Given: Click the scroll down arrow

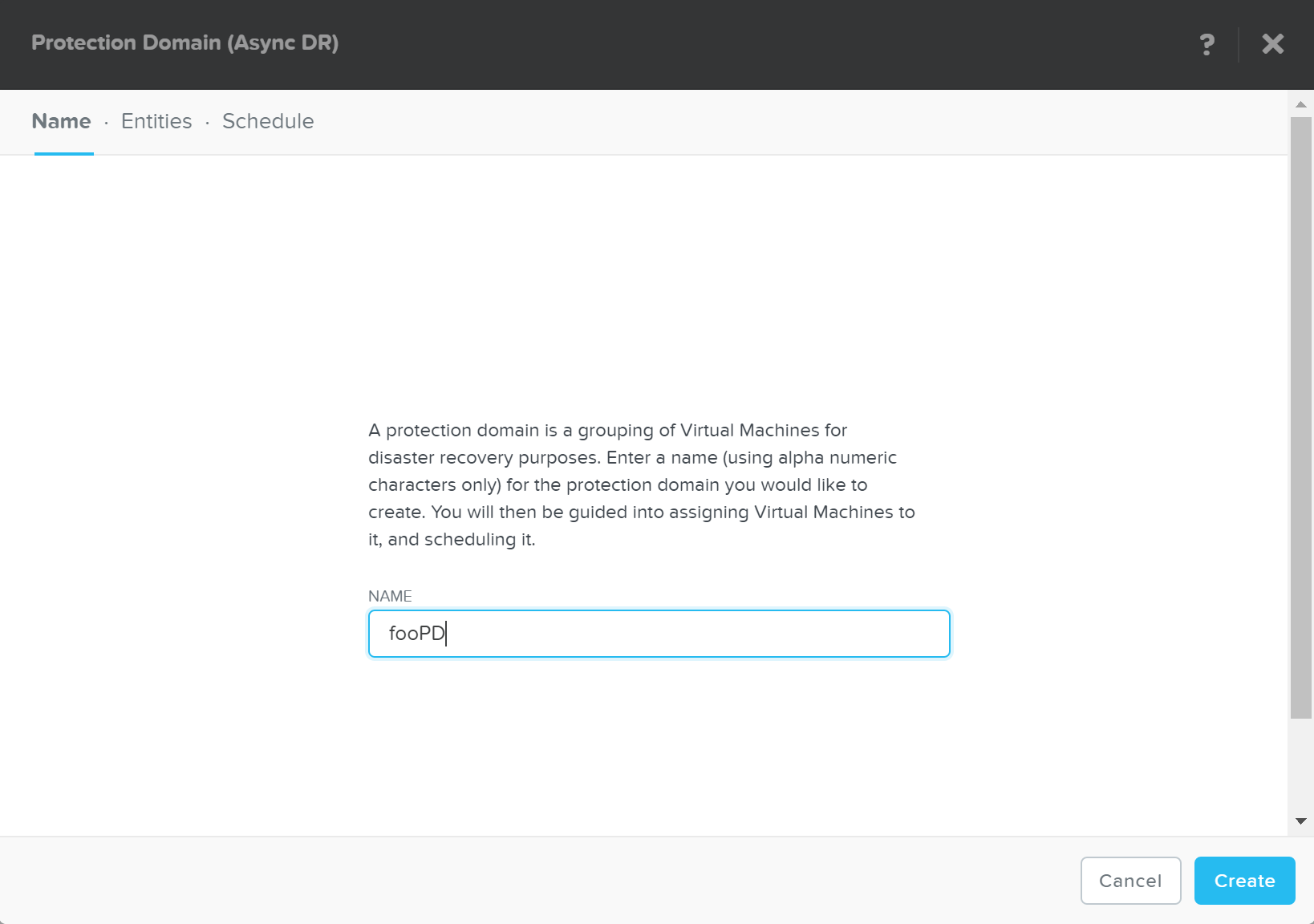Looking at the screenshot, I should (x=1300, y=821).
